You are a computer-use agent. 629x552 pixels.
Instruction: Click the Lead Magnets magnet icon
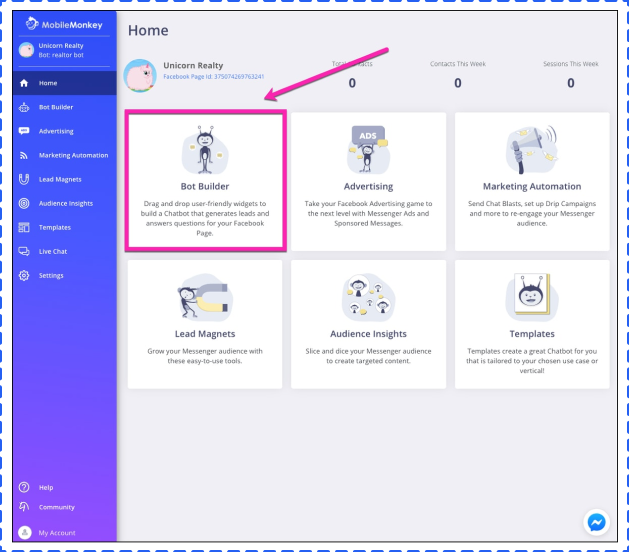pos(24,179)
